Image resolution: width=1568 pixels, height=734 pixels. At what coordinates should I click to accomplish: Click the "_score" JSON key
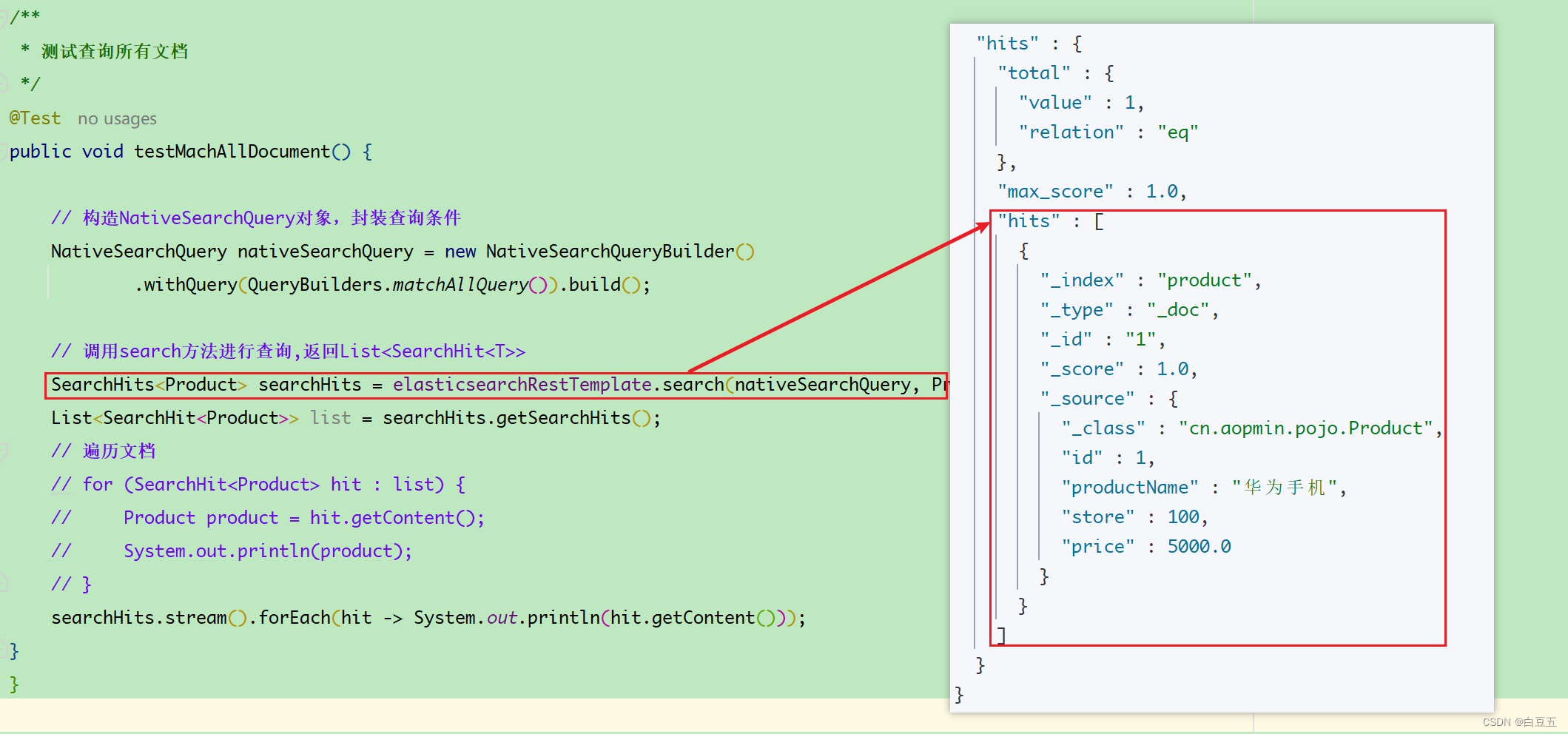pyautogui.click(x=1082, y=369)
